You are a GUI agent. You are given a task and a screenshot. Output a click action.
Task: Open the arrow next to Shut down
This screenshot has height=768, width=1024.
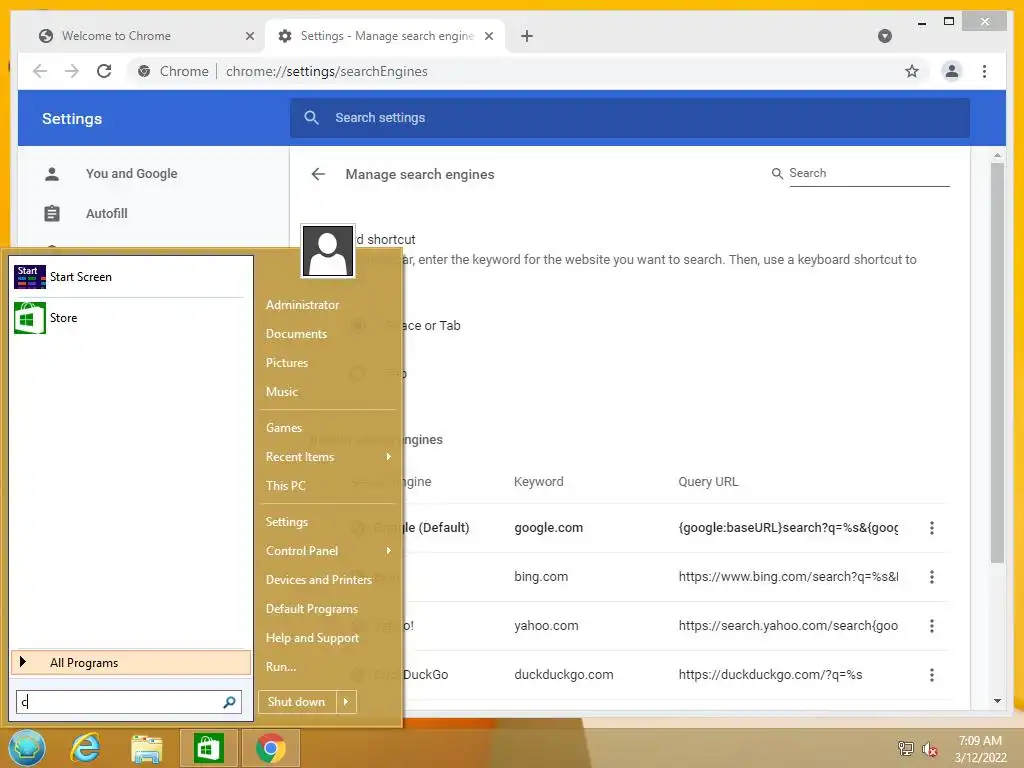[x=346, y=702]
